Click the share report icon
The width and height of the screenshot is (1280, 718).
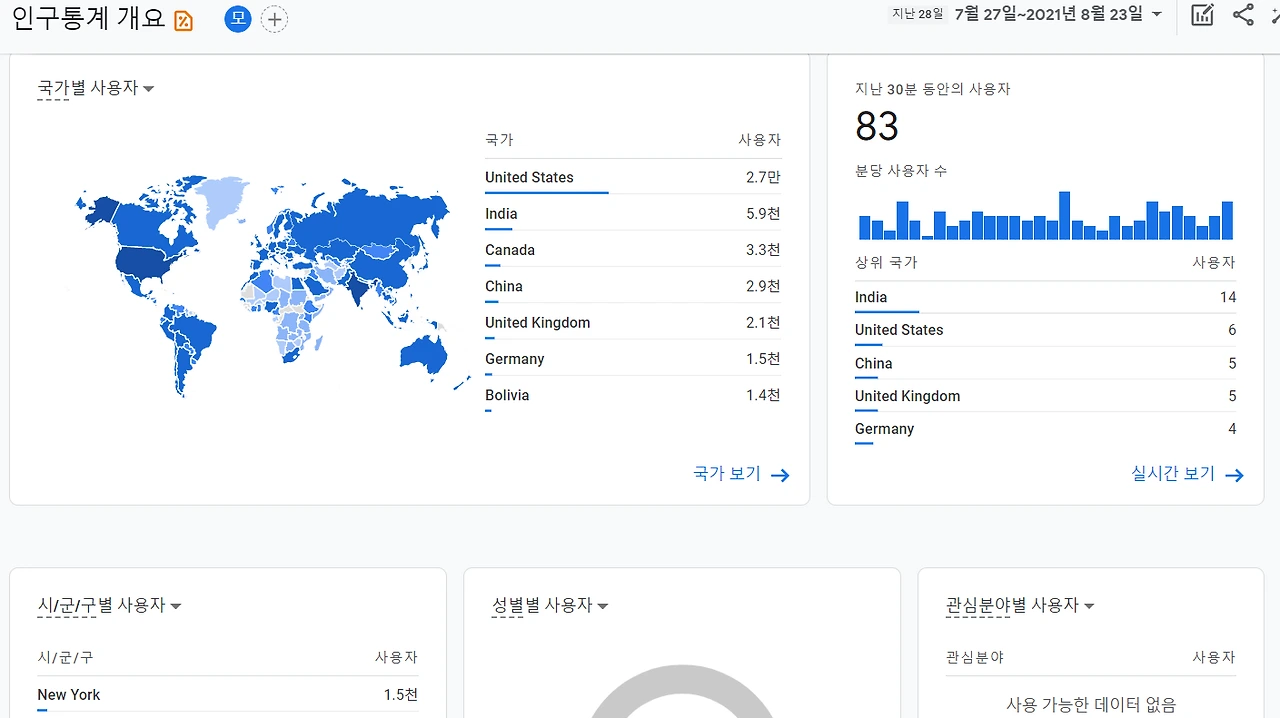coord(1243,15)
